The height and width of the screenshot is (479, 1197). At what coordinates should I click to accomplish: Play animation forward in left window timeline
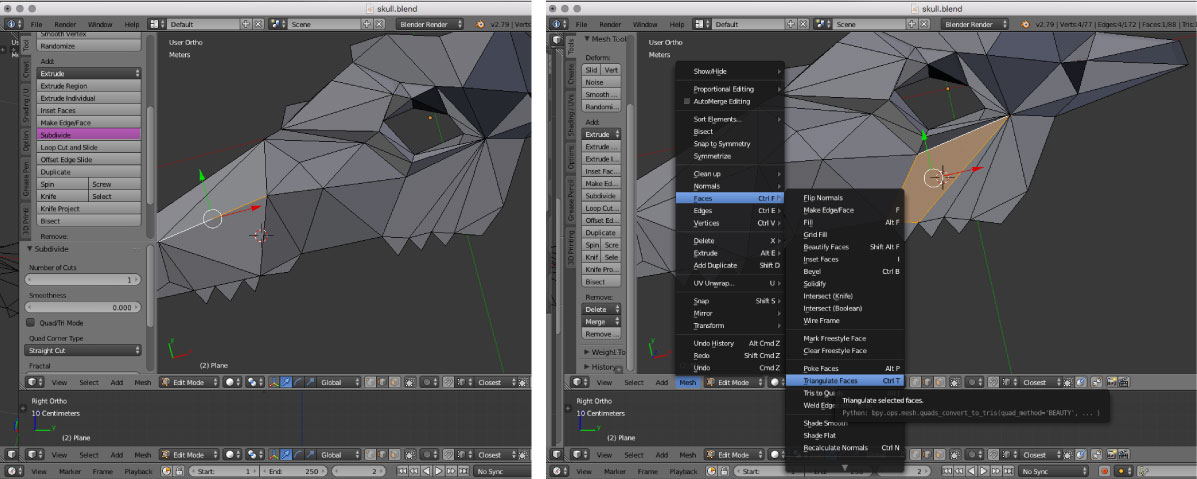point(438,471)
